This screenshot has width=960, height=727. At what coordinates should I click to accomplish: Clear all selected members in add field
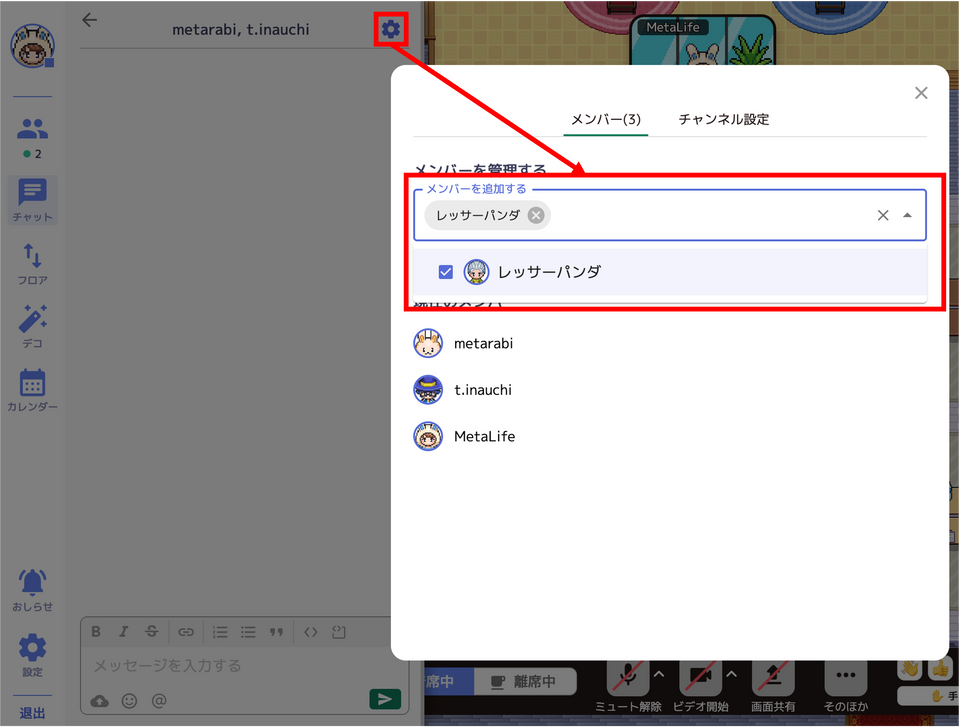(883, 215)
